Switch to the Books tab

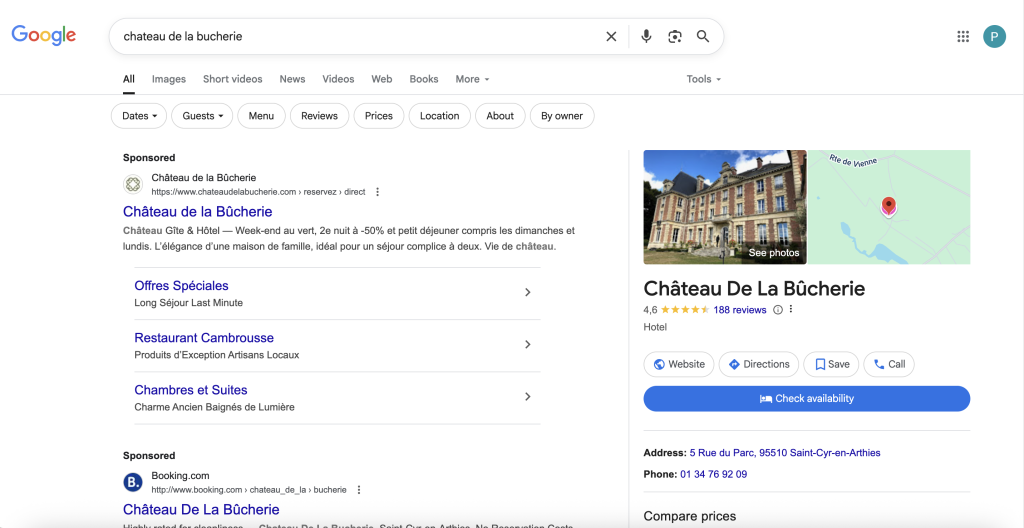(x=424, y=79)
